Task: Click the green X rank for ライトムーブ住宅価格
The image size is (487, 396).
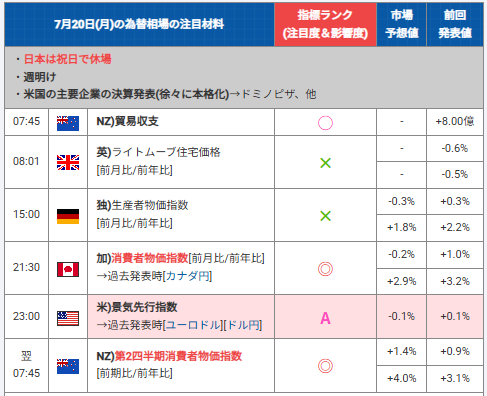Action: tap(325, 163)
